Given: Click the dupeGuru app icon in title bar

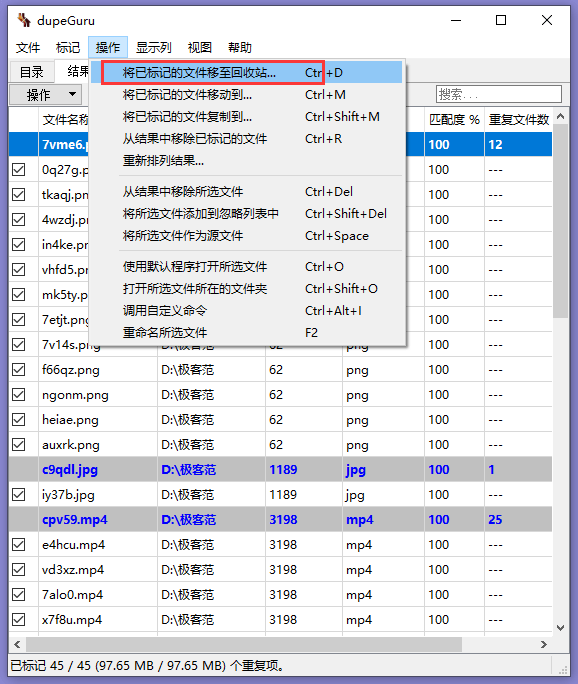Looking at the screenshot, I should pos(24,20).
